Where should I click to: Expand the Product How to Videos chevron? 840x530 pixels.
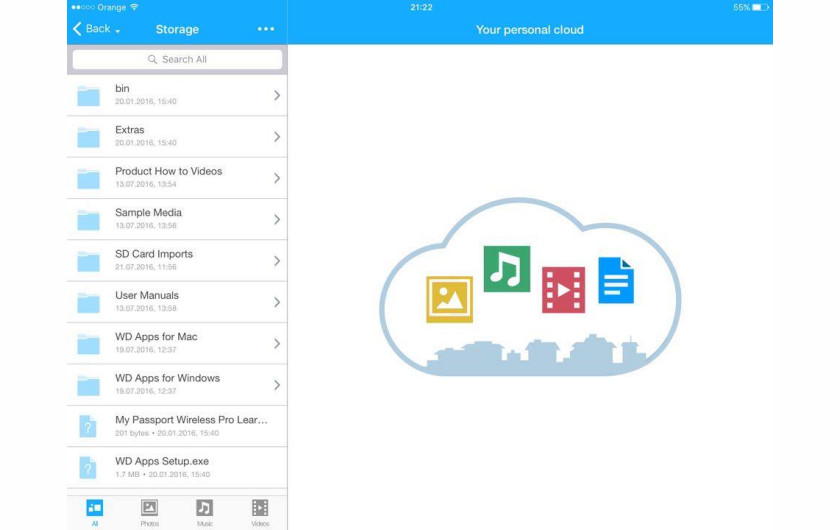tap(277, 178)
